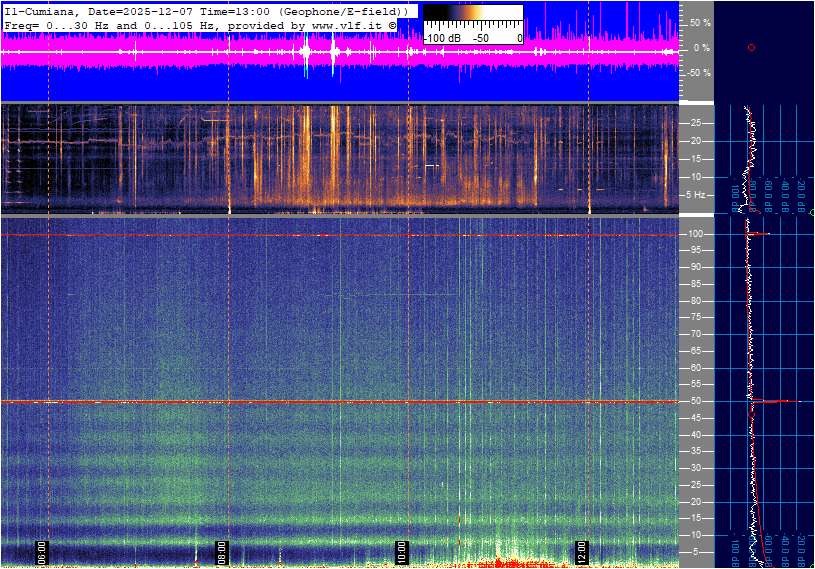815x569 pixels.
Task: Click the 25 Hz label on upper axis
Action: tap(697, 122)
